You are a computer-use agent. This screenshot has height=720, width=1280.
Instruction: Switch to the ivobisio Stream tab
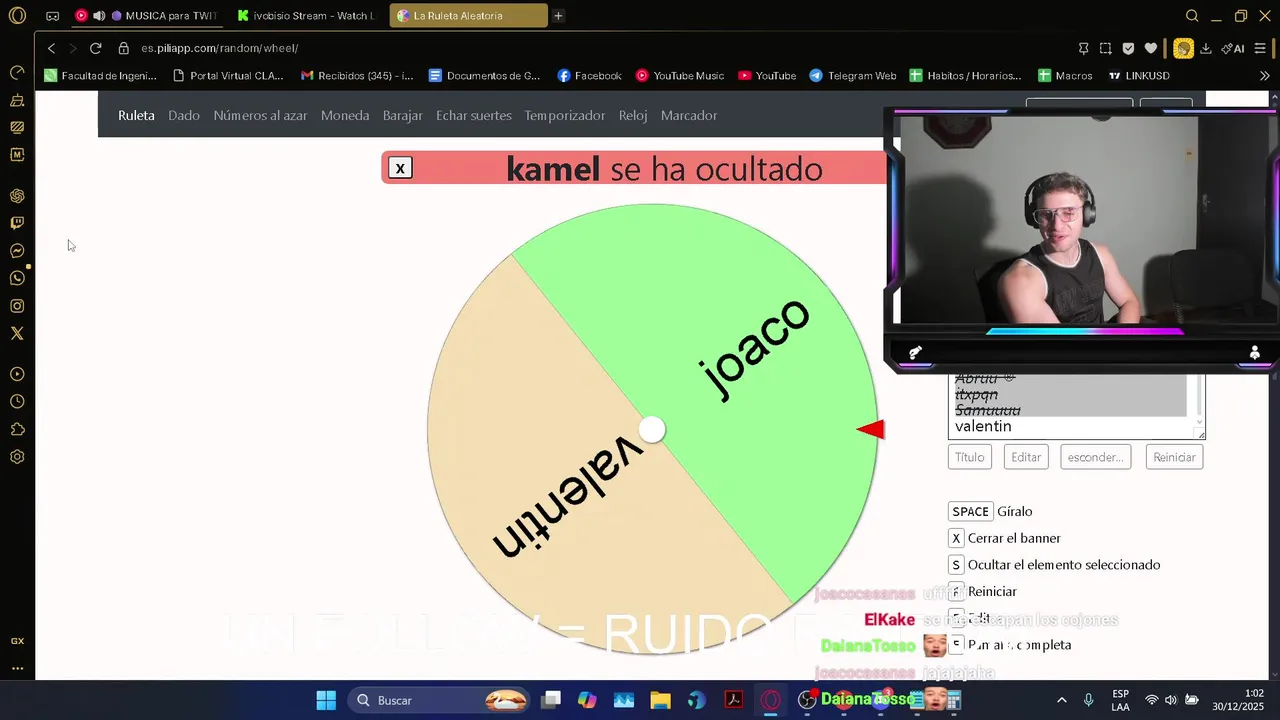(306, 16)
